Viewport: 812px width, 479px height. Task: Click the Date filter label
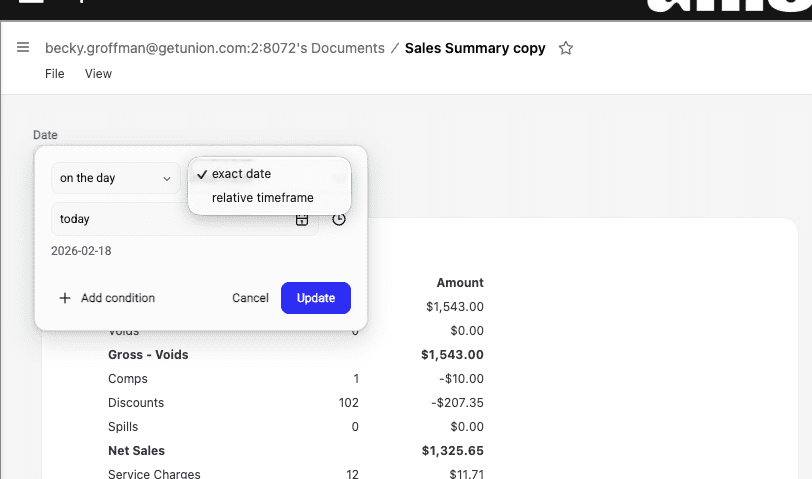click(x=45, y=135)
